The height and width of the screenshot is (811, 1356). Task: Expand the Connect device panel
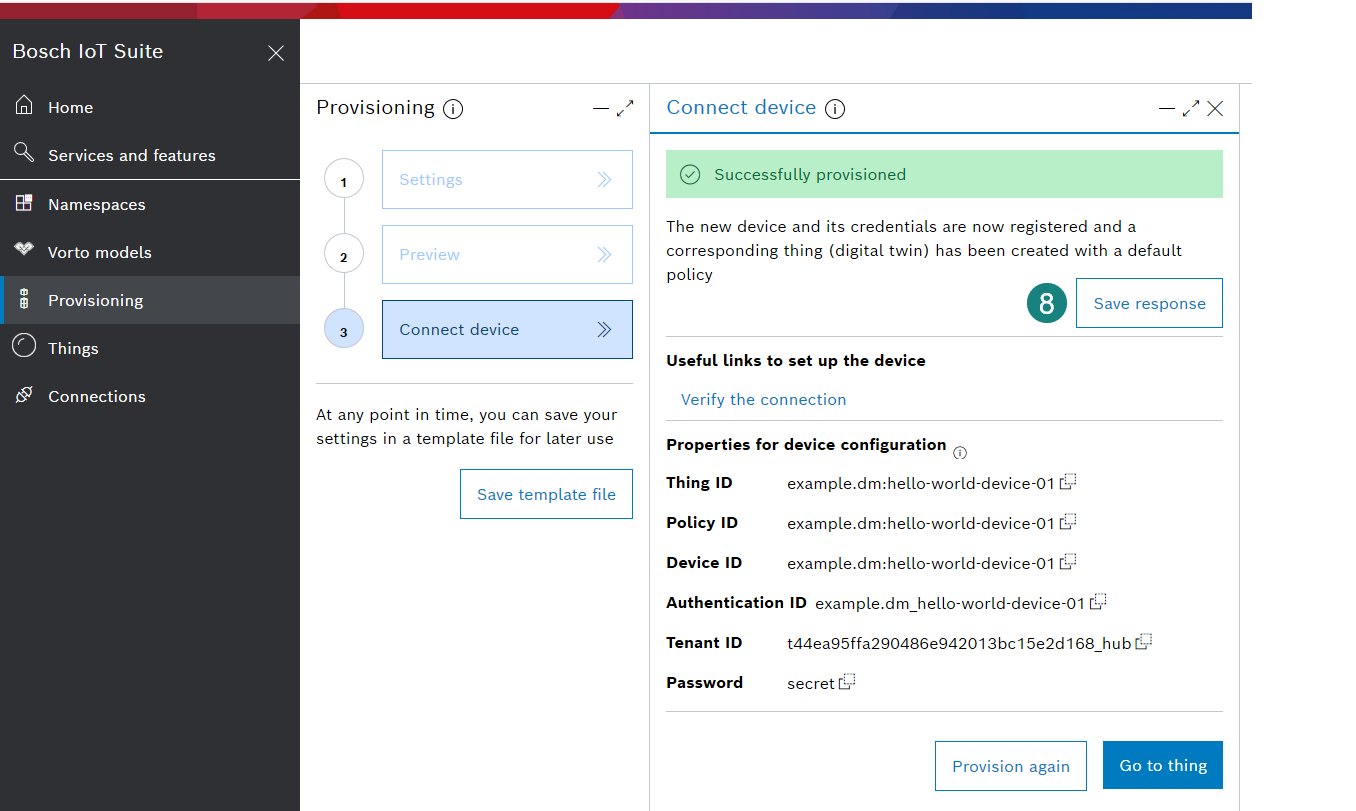click(x=1191, y=108)
